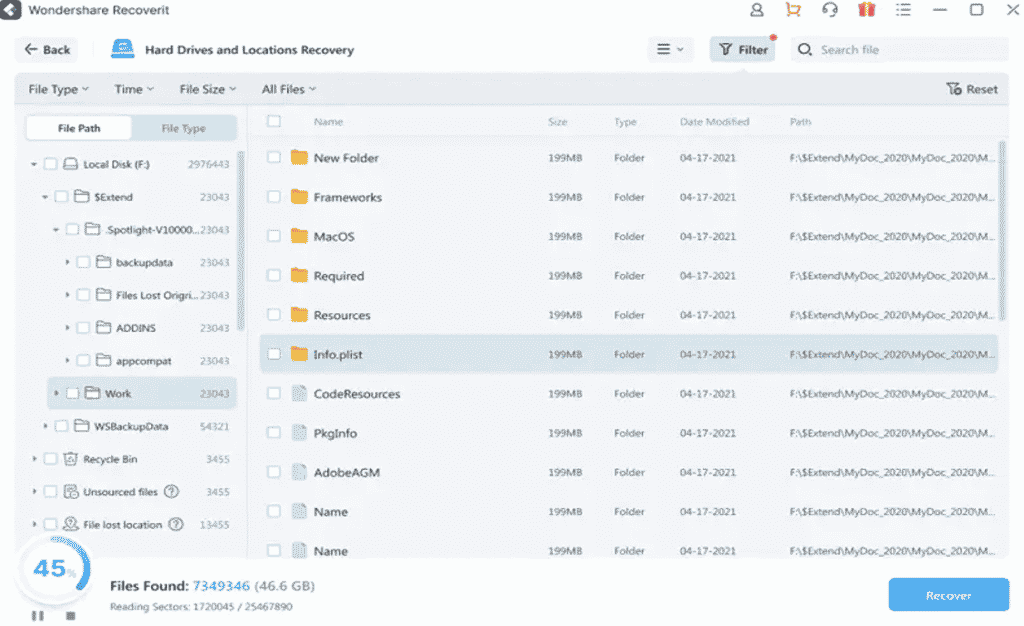
Task: Sort by the Type column header
Action: pyautogui.click(x=625, y=121)
